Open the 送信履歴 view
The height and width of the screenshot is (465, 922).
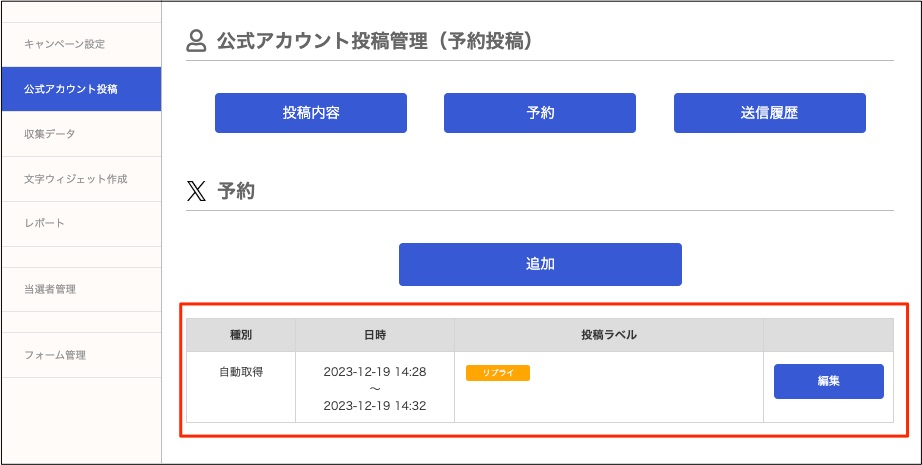point(769,113)
